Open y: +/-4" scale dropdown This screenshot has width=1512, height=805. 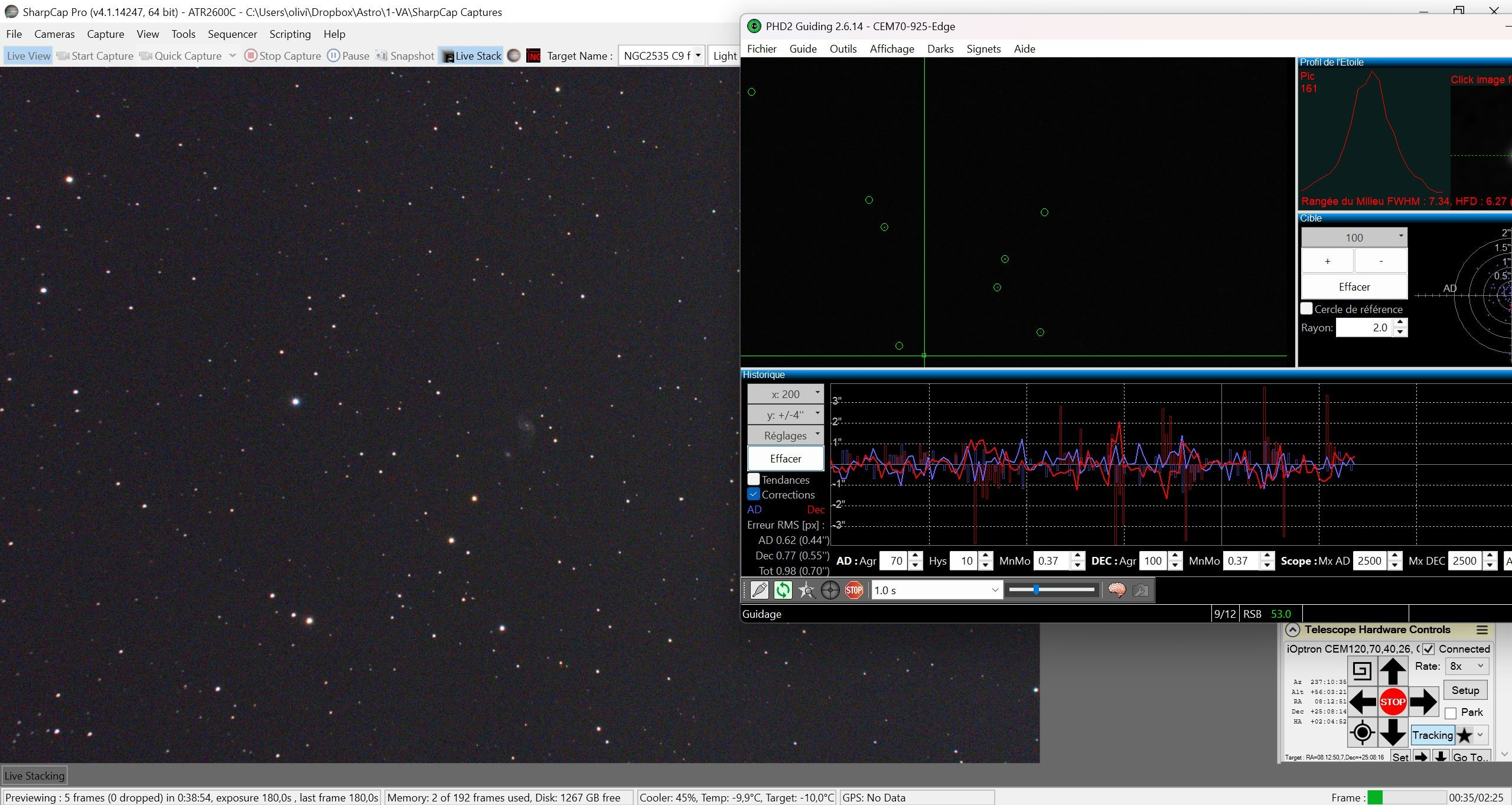786,415
